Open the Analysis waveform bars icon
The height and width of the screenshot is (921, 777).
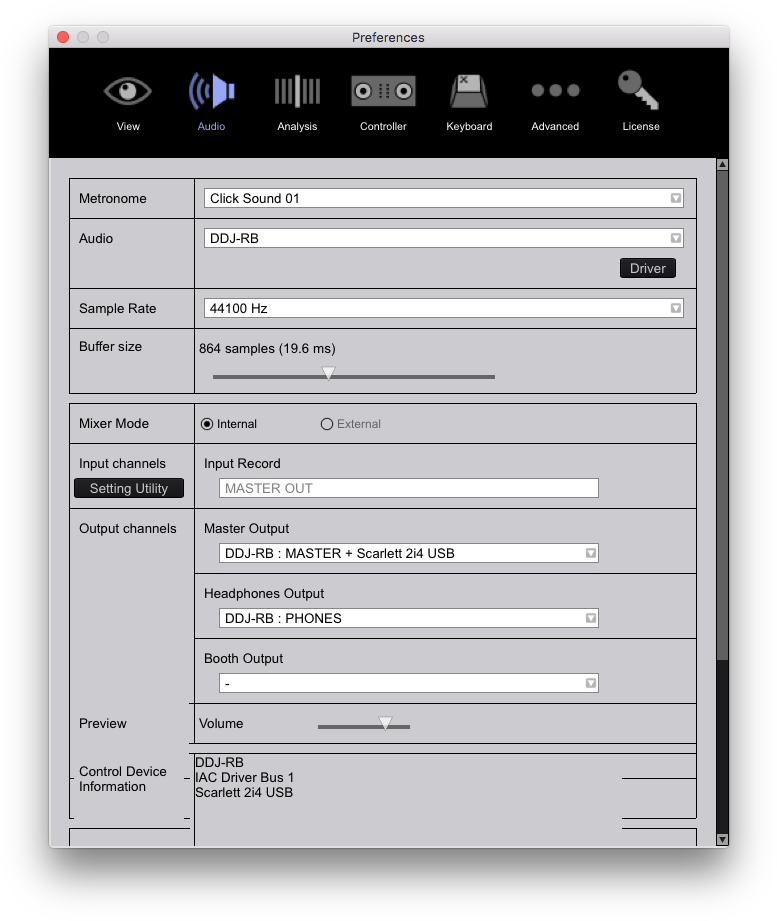pyautogui.click(x=297, y=91)
